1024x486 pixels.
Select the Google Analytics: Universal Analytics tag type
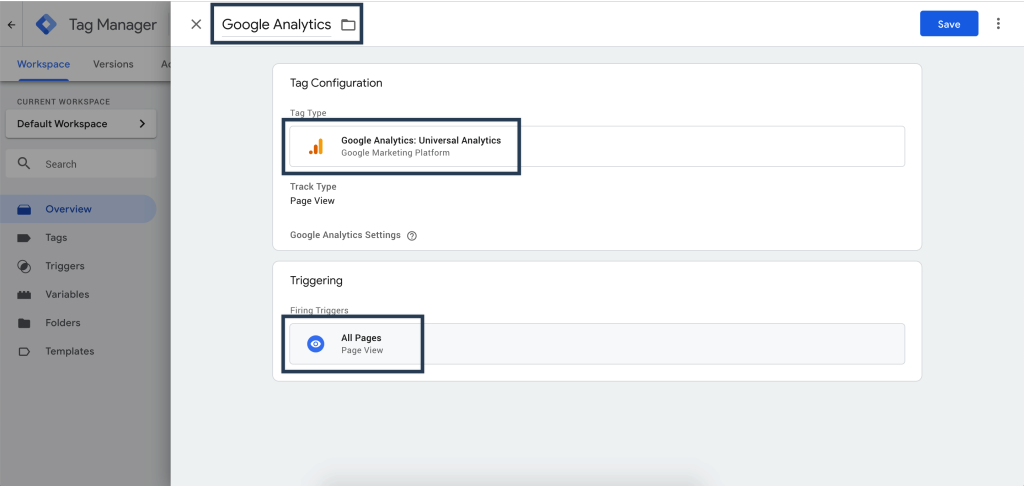pos(597,146)
